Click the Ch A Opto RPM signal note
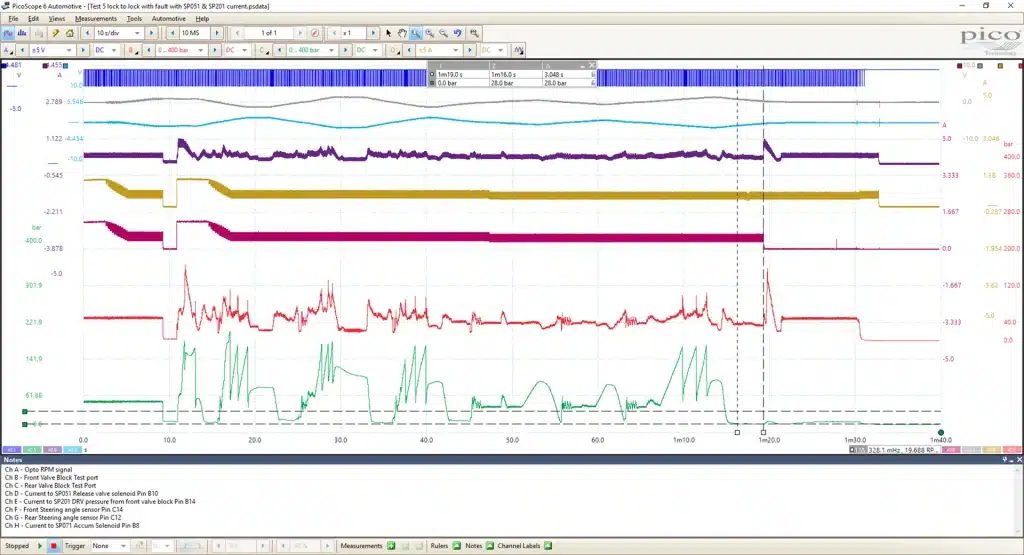The height and width of the screenshot is (555, 1024). [39, 469]
